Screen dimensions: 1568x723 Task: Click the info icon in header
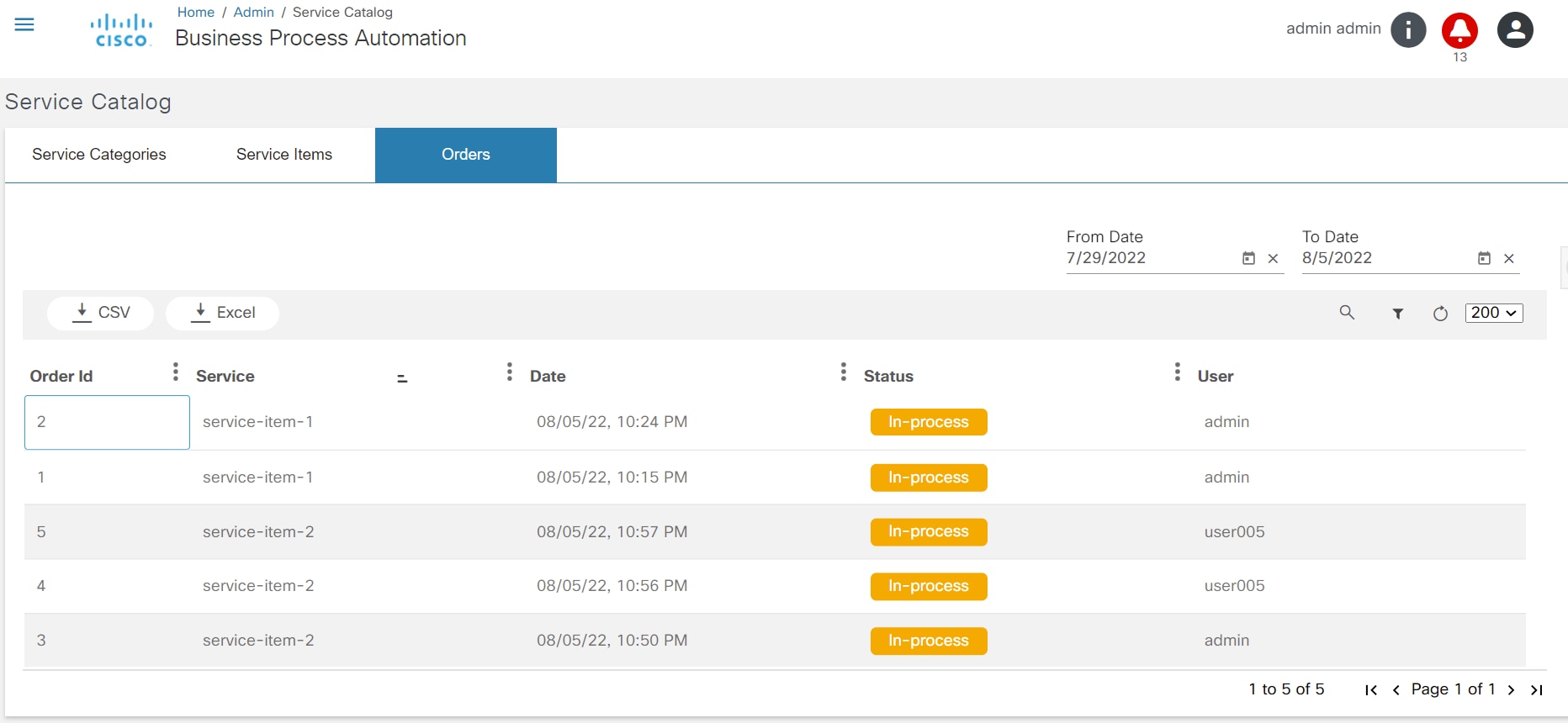click(x=1408, y=30)
